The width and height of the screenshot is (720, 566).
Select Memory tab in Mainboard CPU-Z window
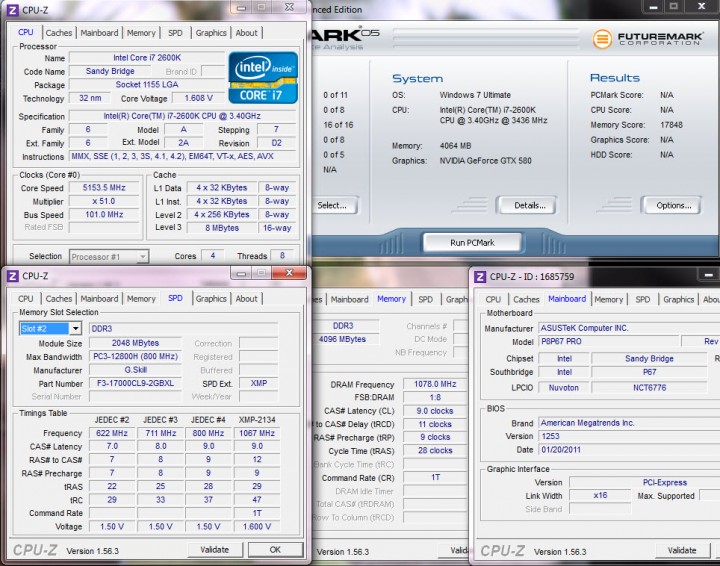[x=608, y=300]
